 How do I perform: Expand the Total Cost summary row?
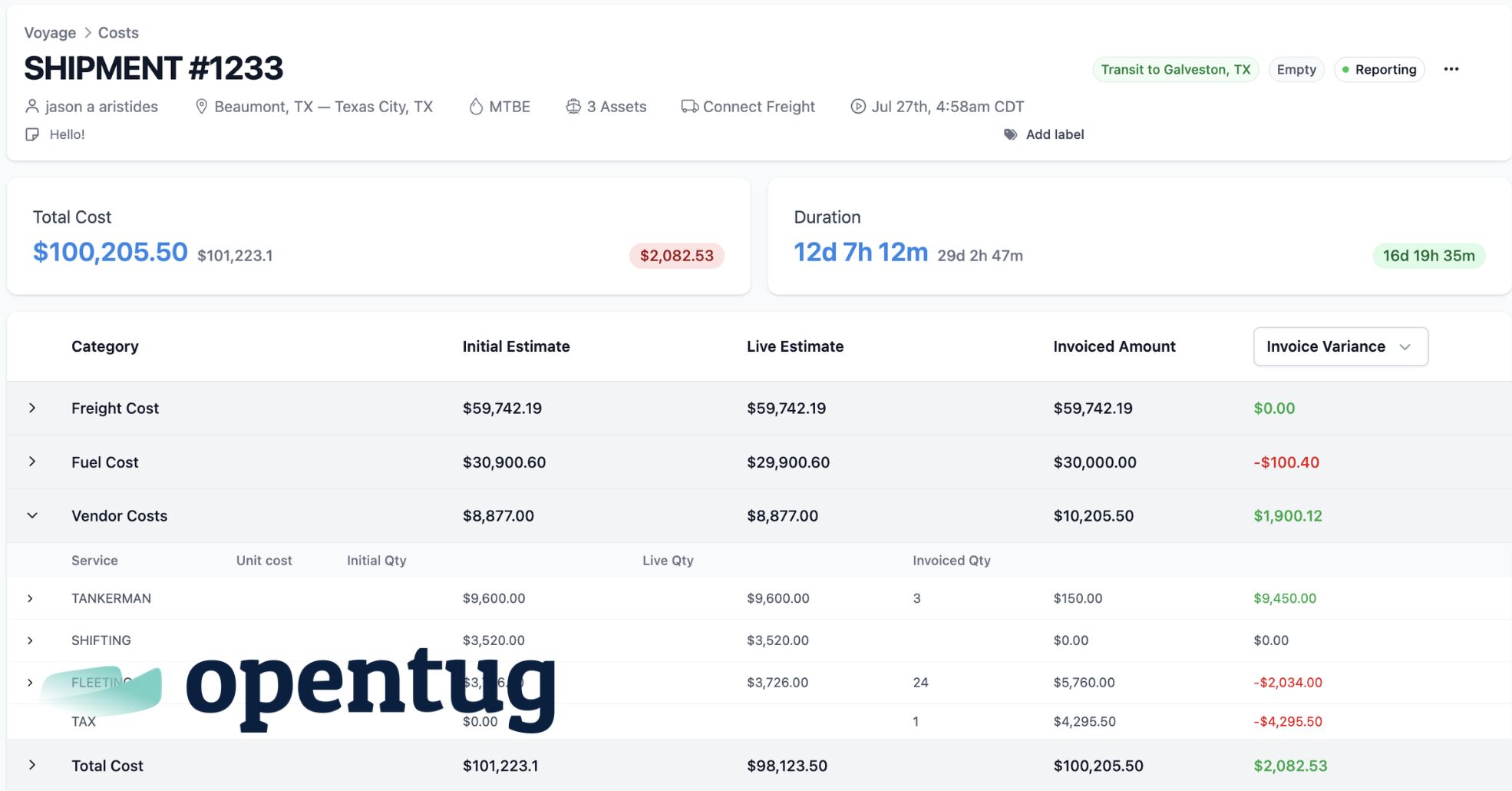(32, 765)
